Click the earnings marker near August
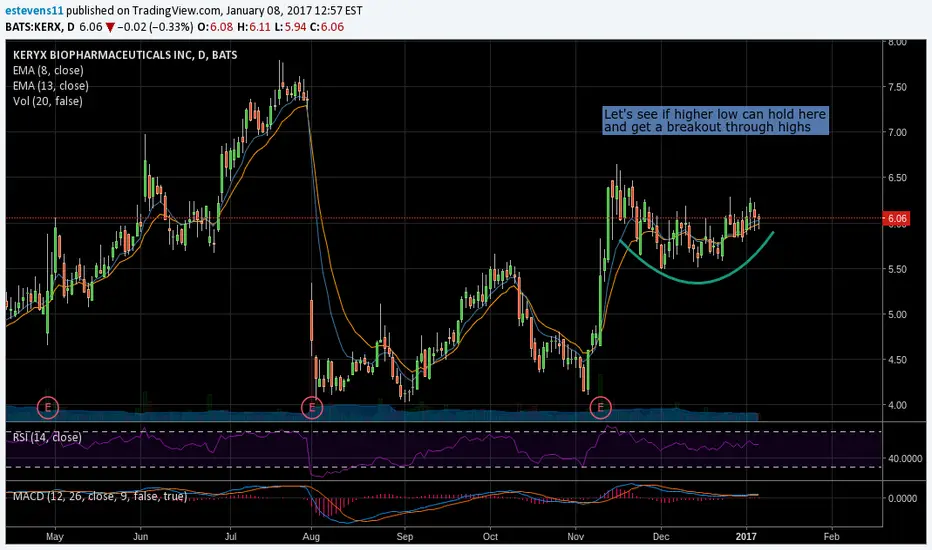932x550 pixels. pos(312,407)
